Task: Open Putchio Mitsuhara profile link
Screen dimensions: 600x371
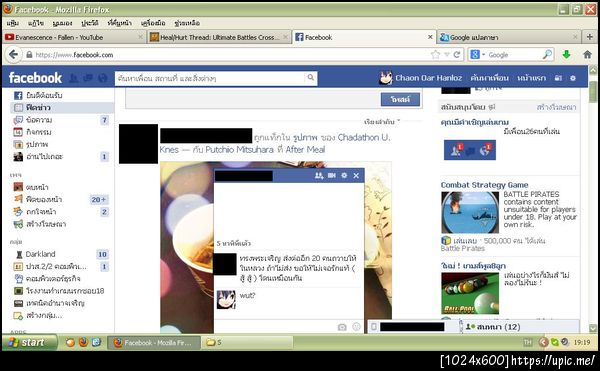Action: click(x=240, y=150)
